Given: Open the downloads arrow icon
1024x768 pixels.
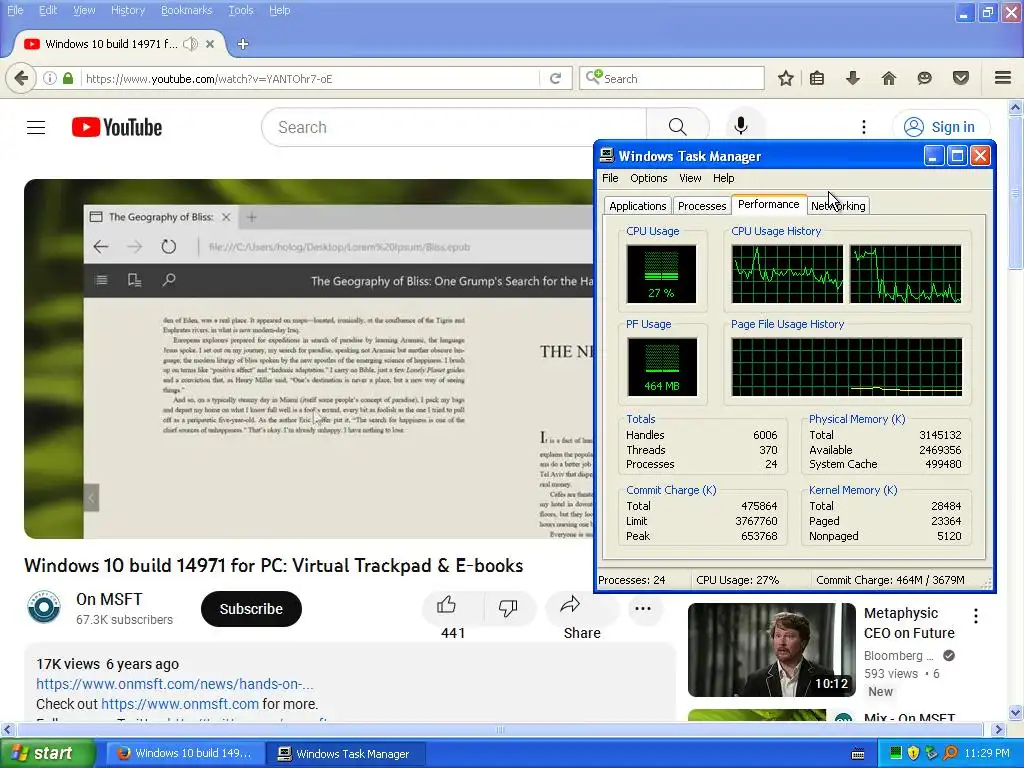Looking at the screenshot, I should 853,78.
